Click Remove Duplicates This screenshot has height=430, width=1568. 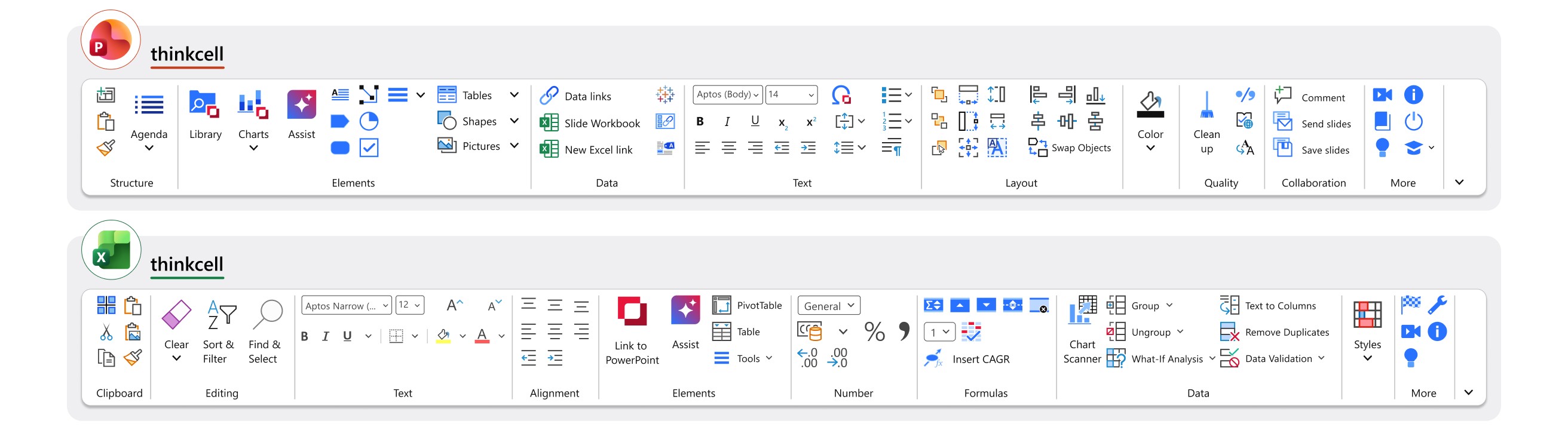tap(1275, 332)
